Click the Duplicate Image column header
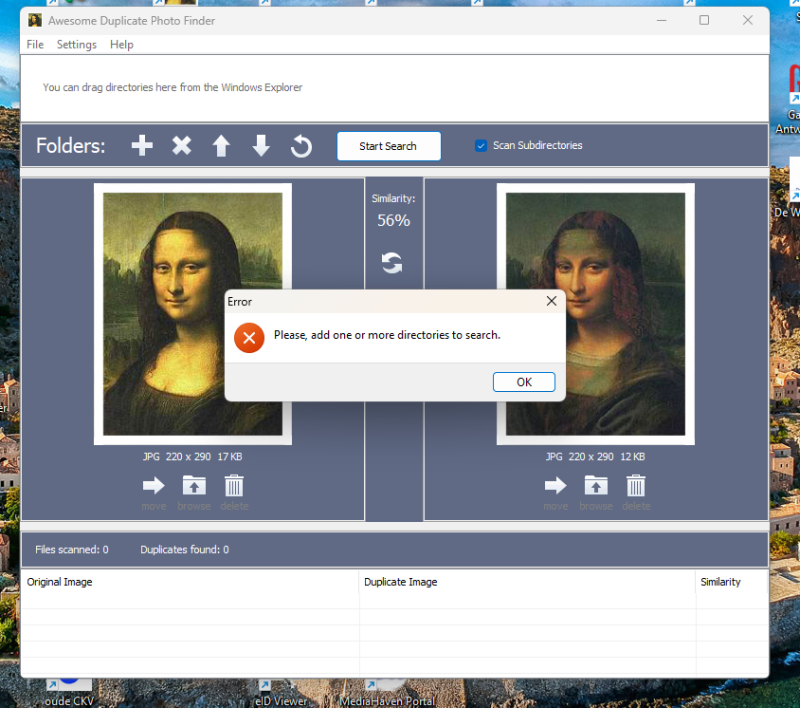800x708 pixels. click(527, 582)
